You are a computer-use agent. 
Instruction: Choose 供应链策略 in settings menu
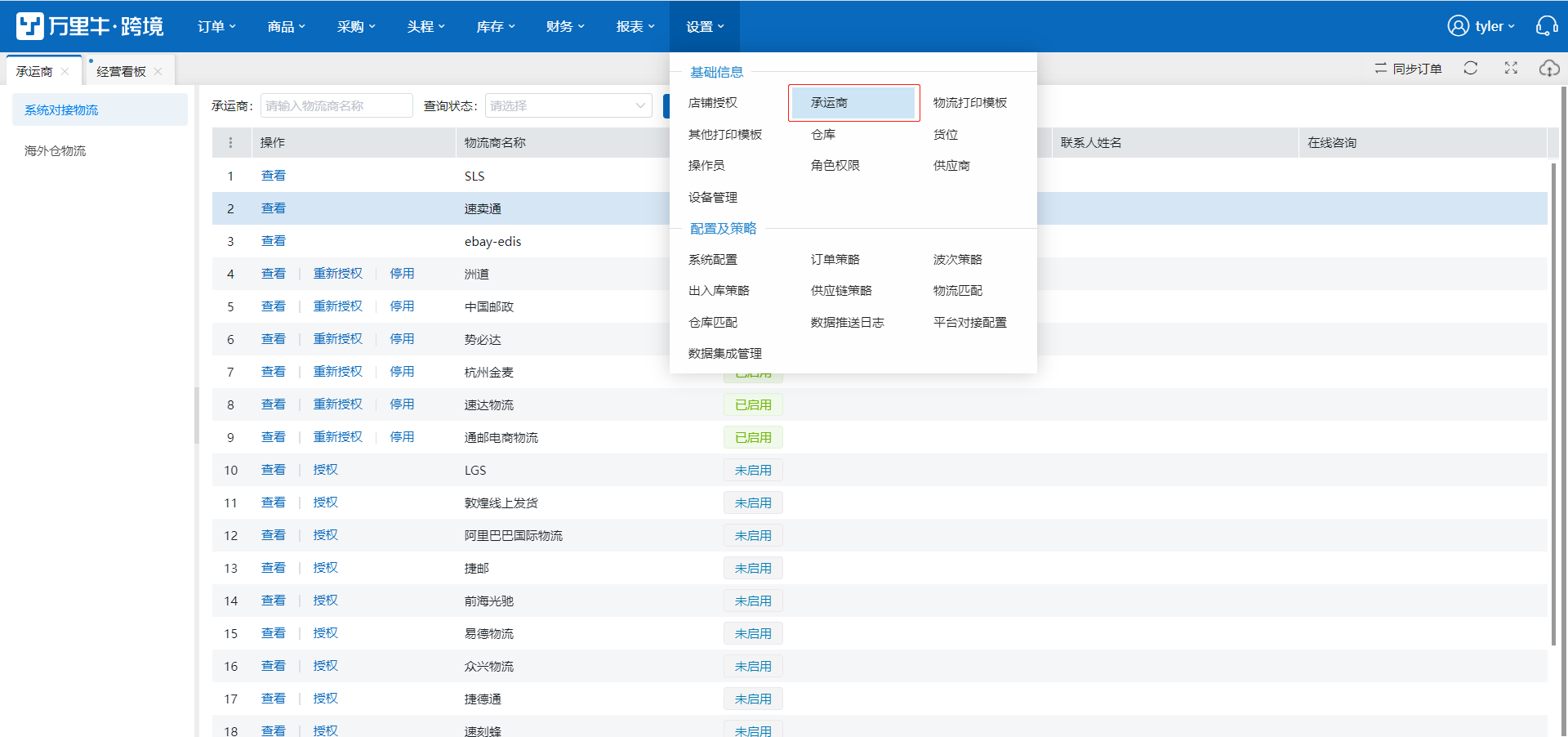(x=841, y=290)
